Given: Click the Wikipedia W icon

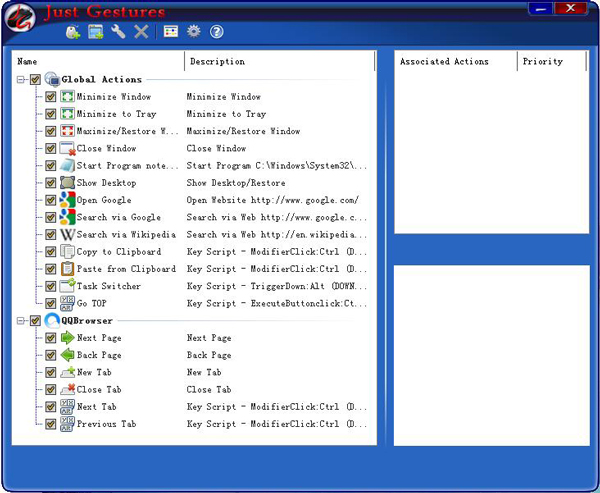Looking at the screenshot, I should (x=67, y=234).
